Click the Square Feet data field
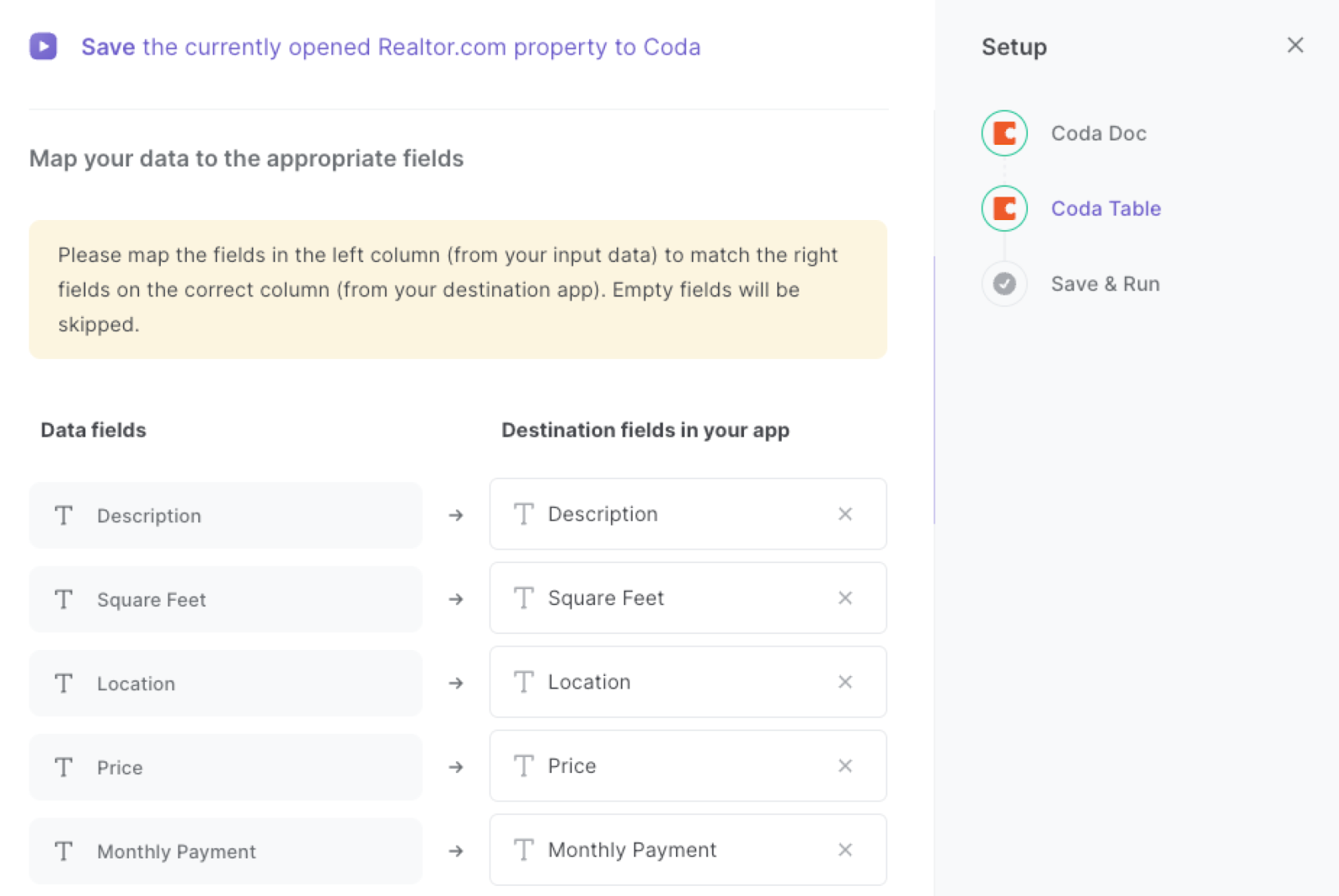 225,599
